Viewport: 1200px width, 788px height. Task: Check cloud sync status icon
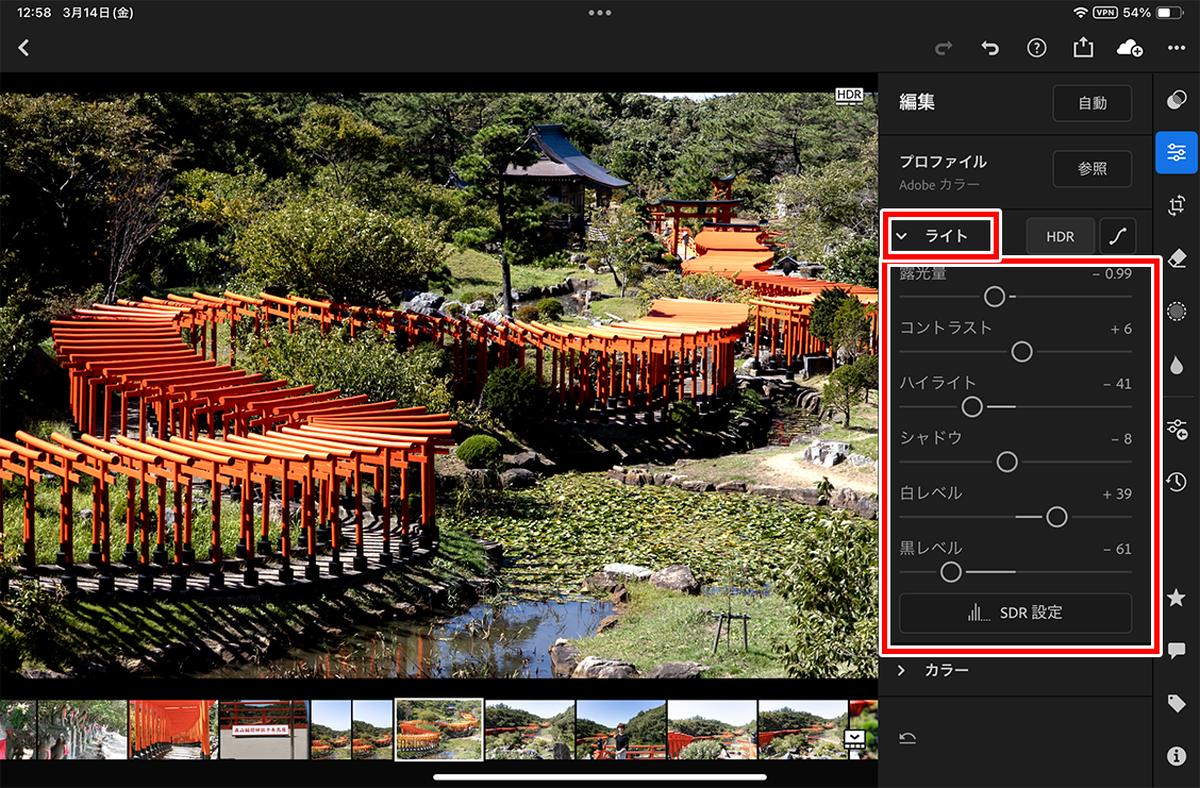click(1129, 48)
